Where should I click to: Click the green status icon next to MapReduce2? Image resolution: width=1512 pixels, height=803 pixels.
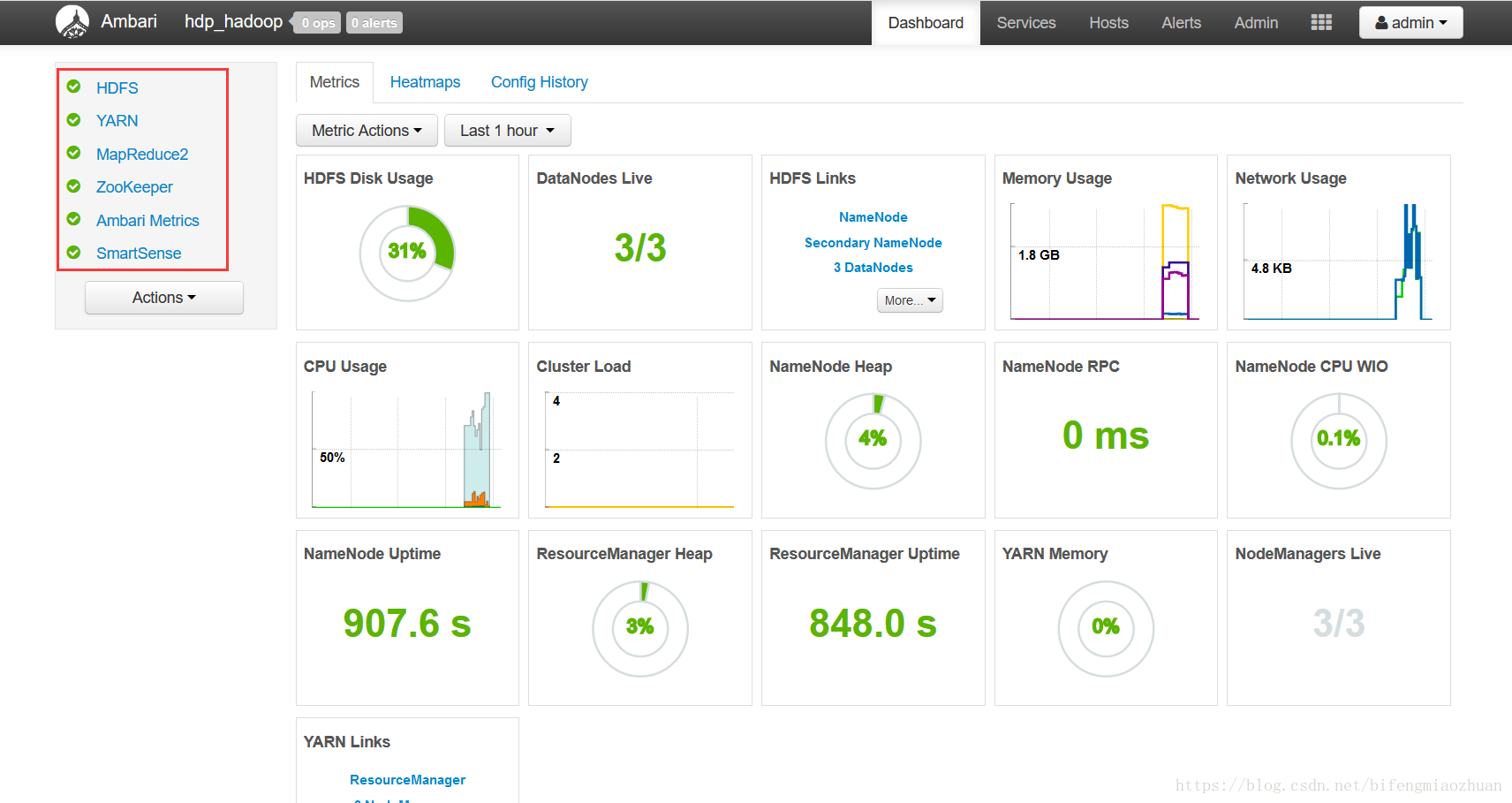[x=74, y=153]
